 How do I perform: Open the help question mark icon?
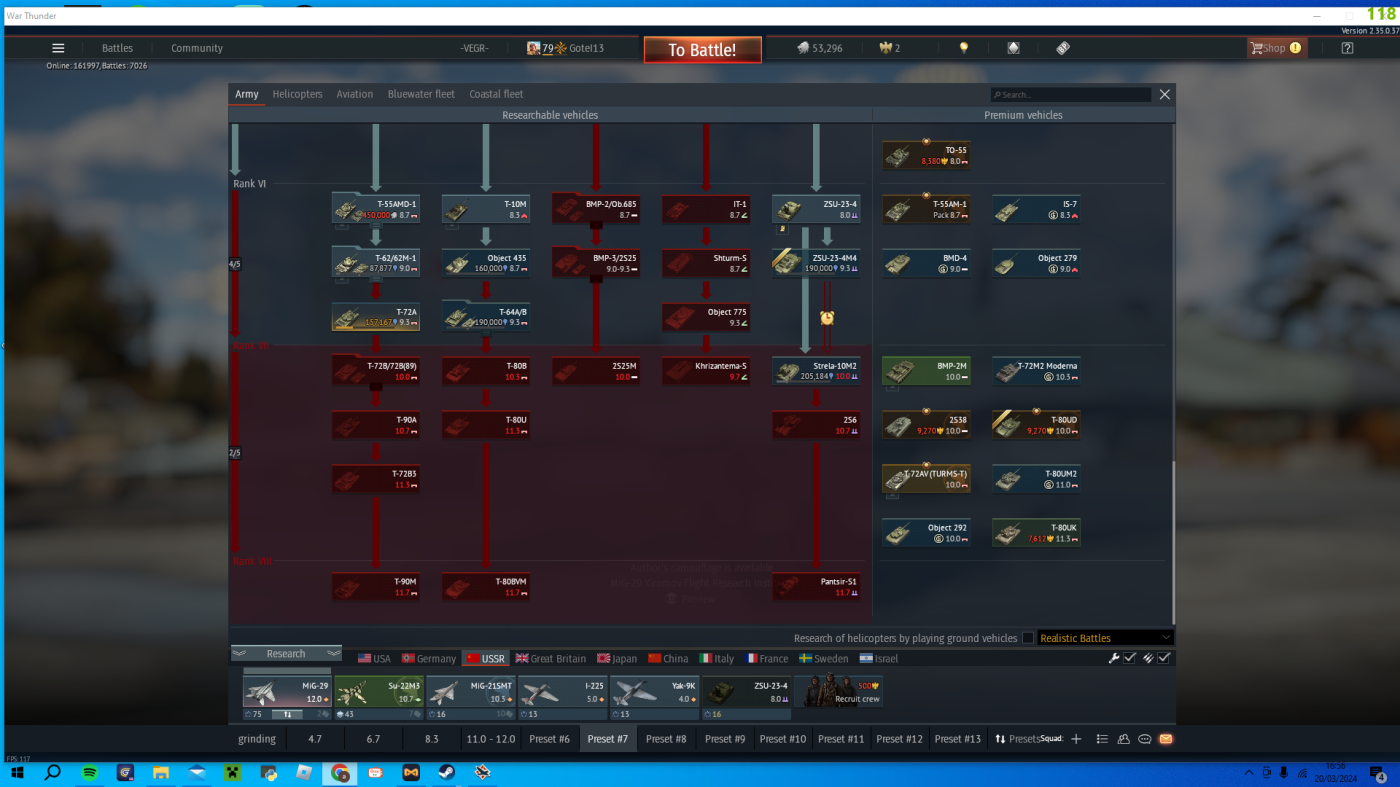1347,48
